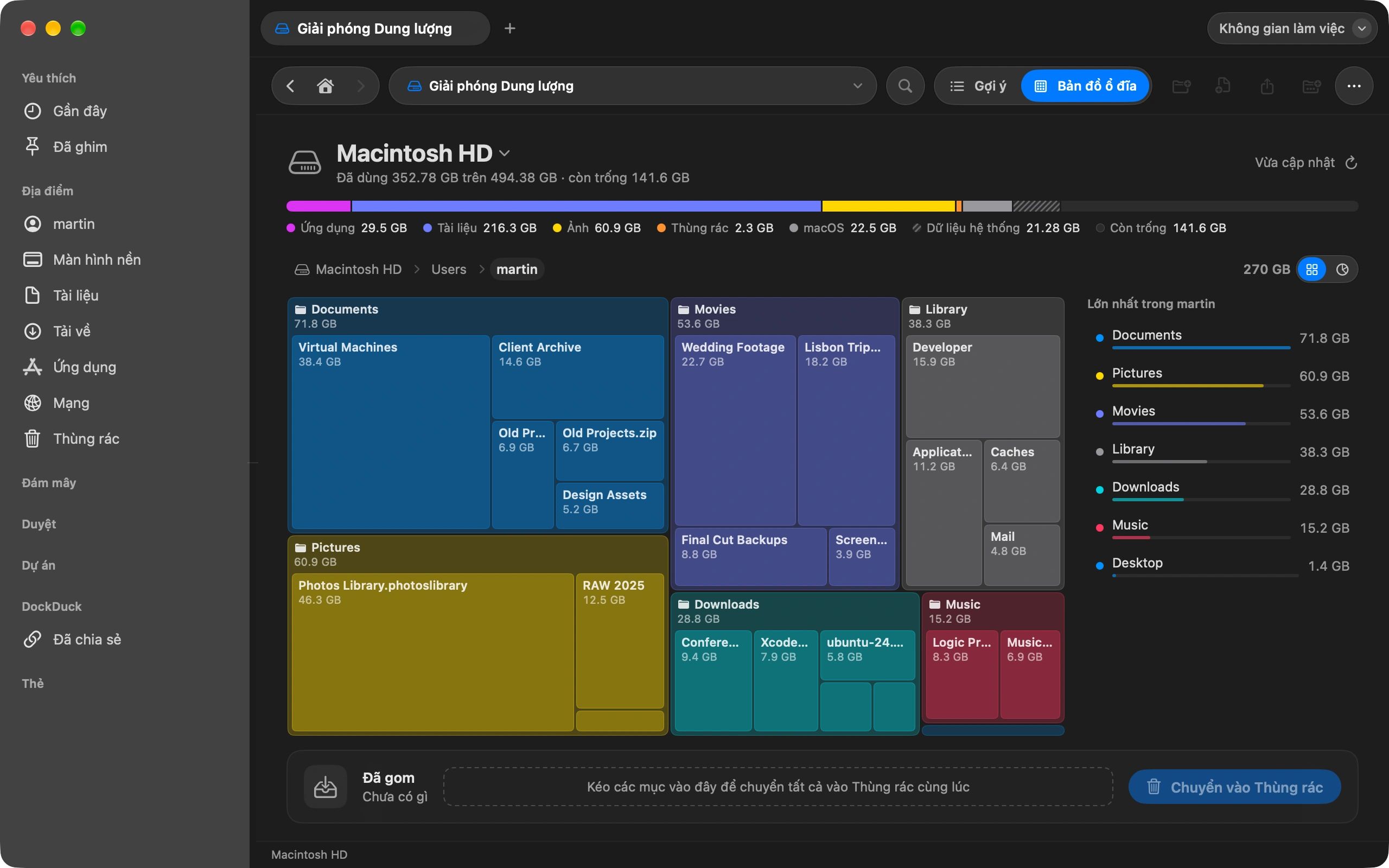Screen dimensions: 1389x868
Task: Expand the Macintosh HD volume dropdown
Action: tap(505, 154)
